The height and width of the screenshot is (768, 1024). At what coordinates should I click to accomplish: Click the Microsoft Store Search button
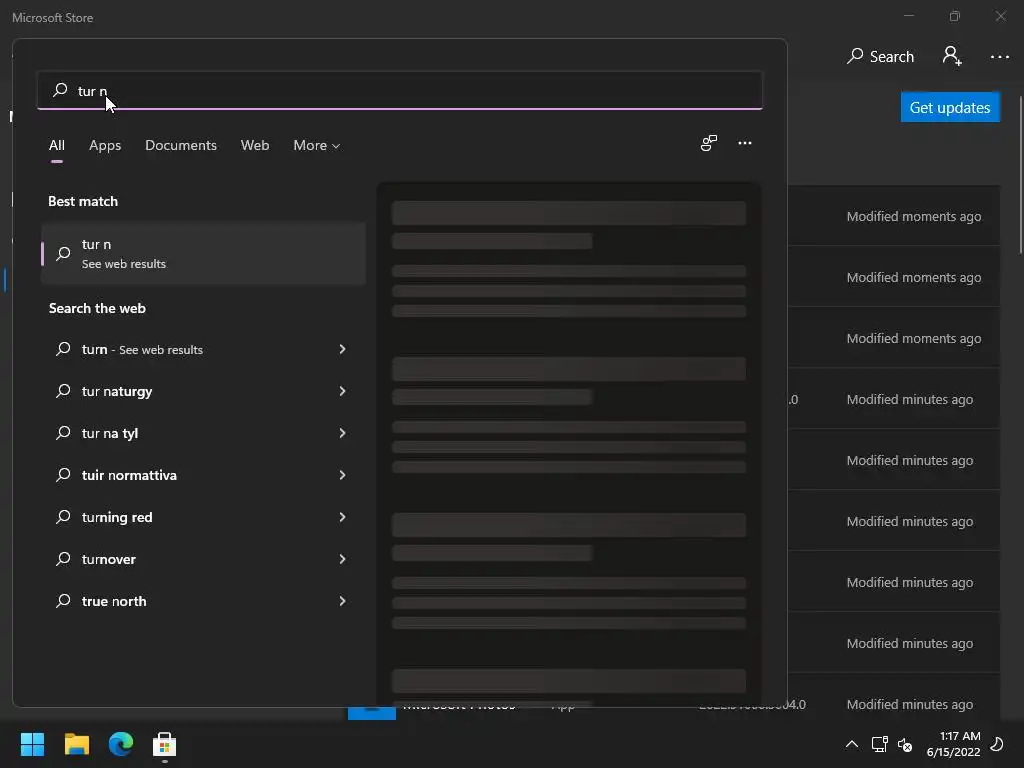tap(880, 56)
